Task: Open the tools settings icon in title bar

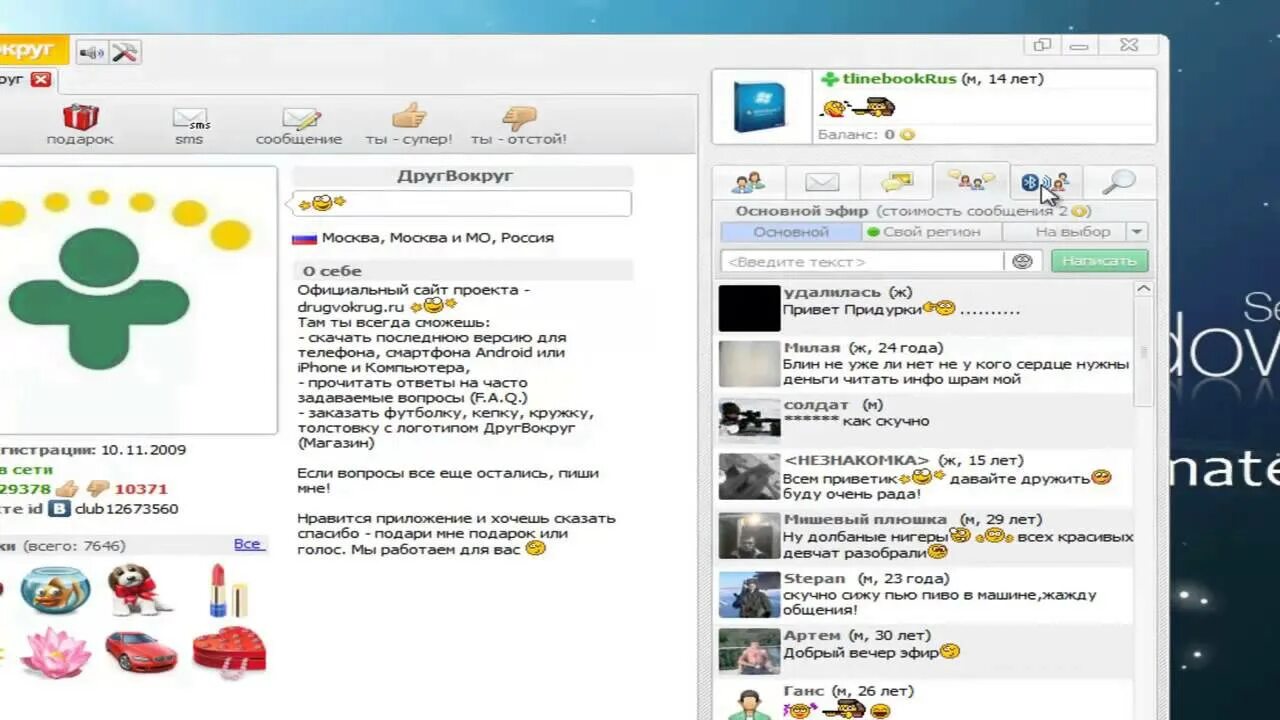Action: (125, 52)
